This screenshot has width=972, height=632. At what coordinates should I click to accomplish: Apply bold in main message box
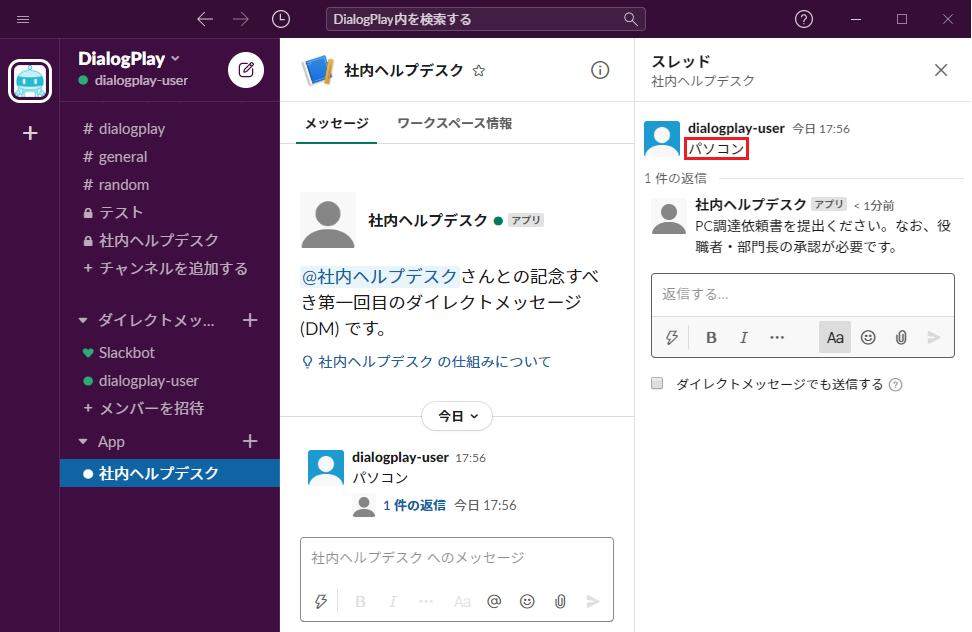point(360,601)
